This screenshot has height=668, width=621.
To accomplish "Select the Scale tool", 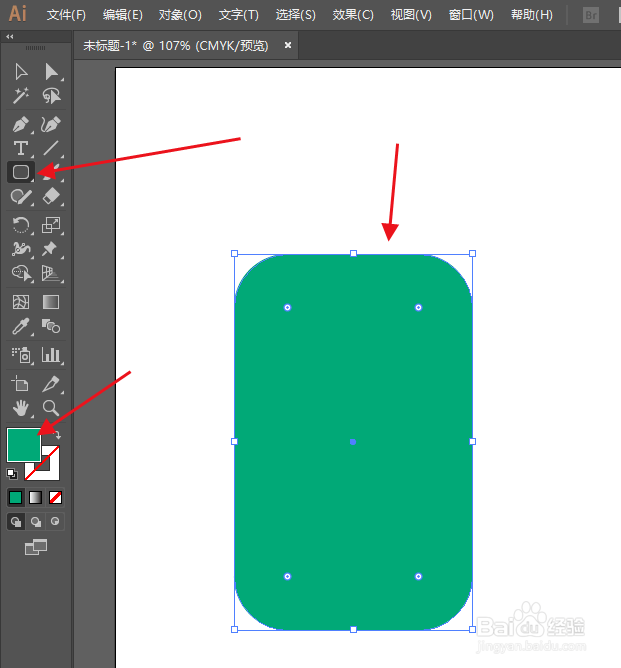I will point(51,225).
